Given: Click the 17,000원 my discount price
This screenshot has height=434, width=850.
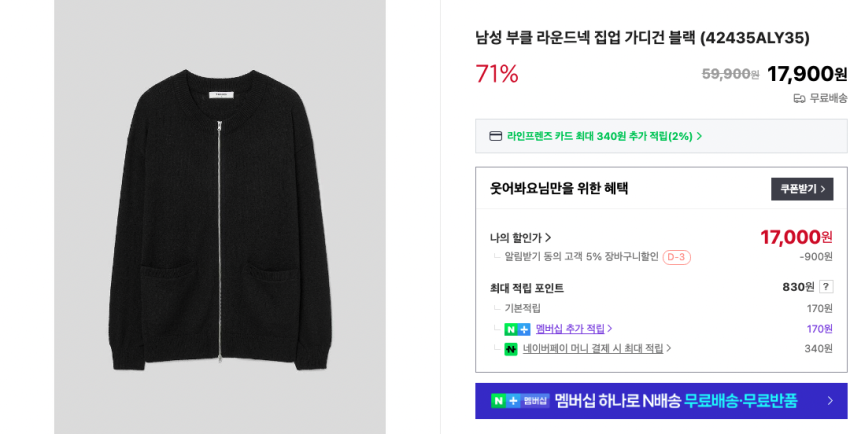Looking at the screenshot, I should coord(796,237).
